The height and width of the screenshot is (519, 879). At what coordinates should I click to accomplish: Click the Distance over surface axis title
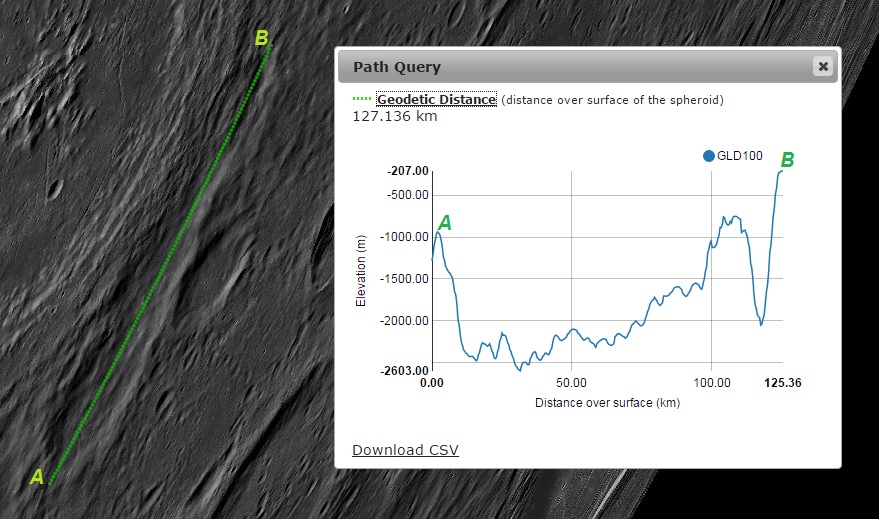tap(607, 403)
